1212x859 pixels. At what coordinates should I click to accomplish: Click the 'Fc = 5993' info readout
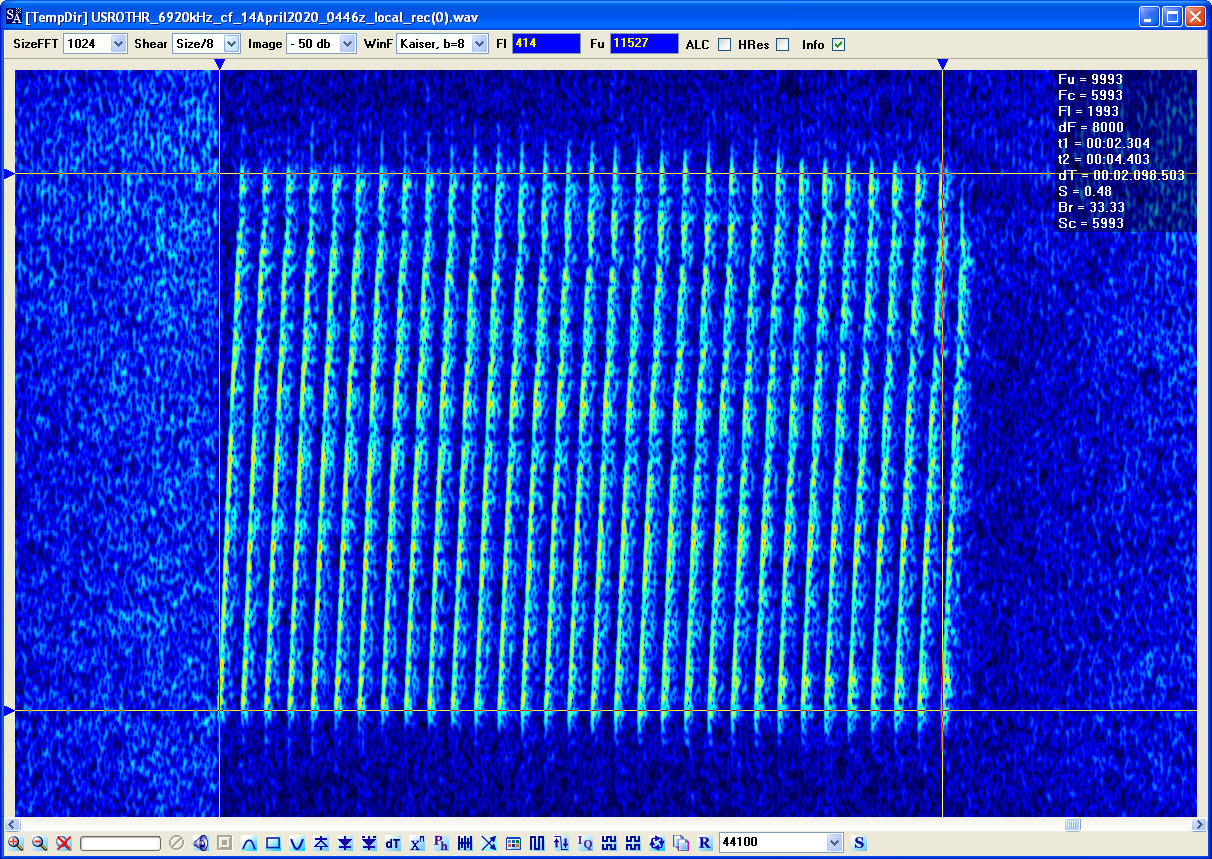(1090, 95)
